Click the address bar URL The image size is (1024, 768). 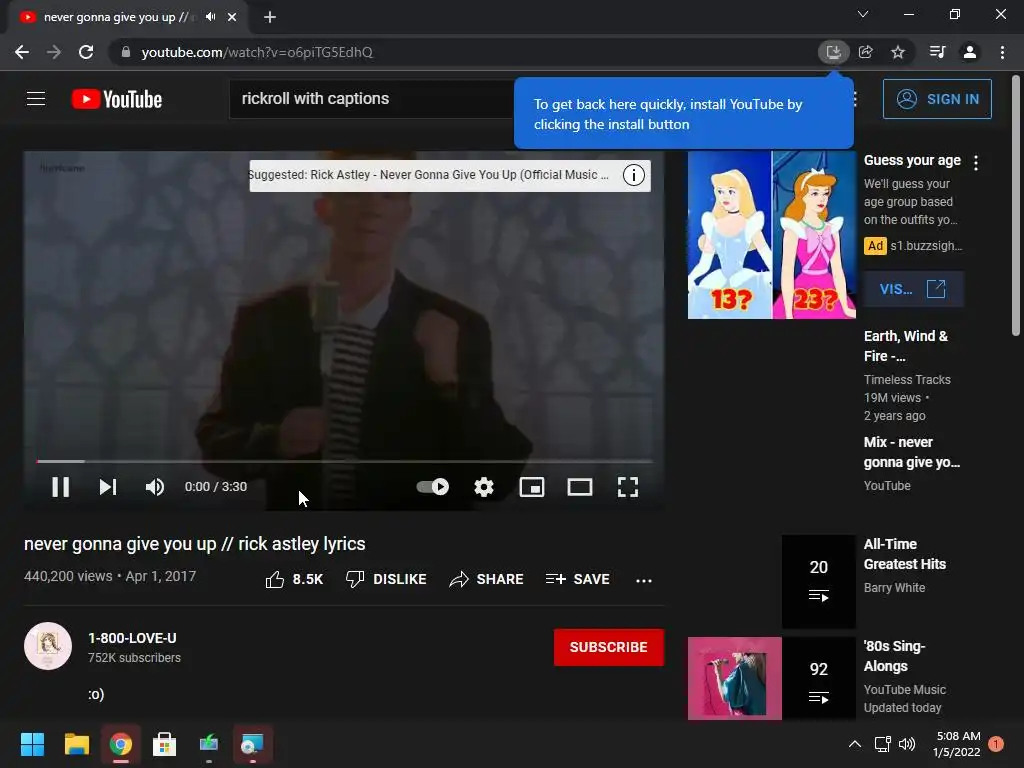pos(257,52)
